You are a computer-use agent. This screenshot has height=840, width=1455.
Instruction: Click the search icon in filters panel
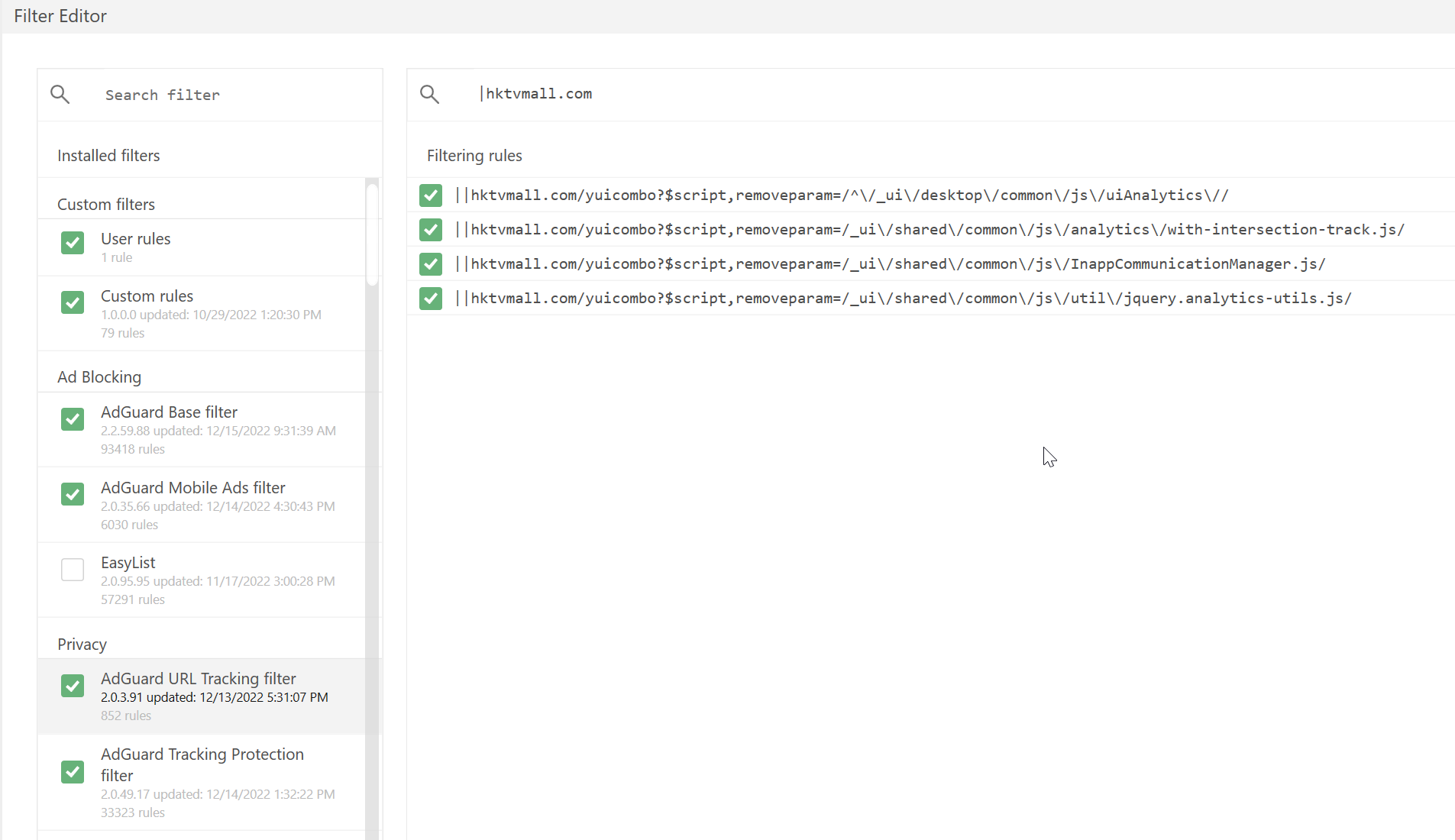(60, 95)
